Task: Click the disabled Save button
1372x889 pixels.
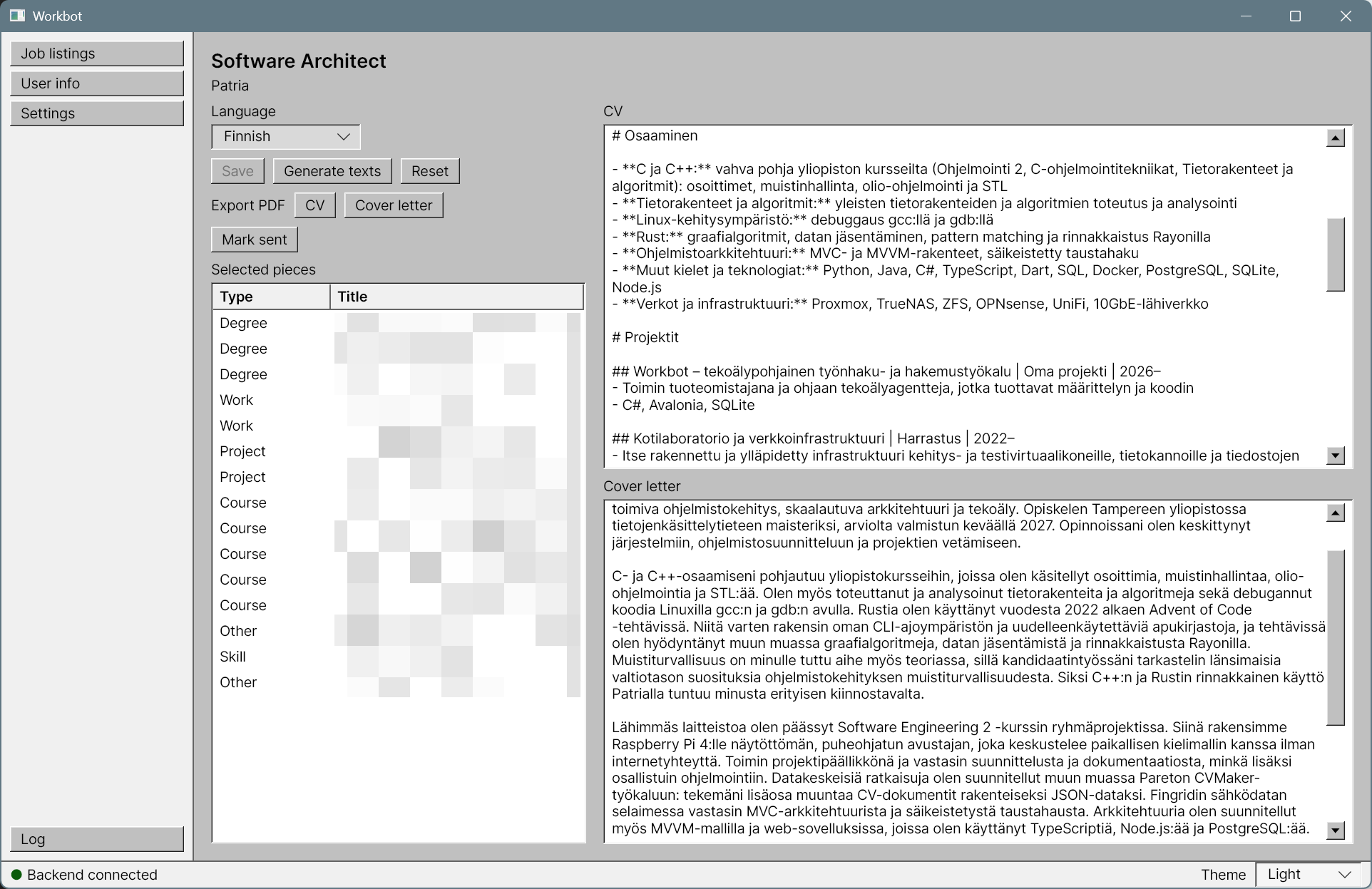Action: click(x=237, y=171)
